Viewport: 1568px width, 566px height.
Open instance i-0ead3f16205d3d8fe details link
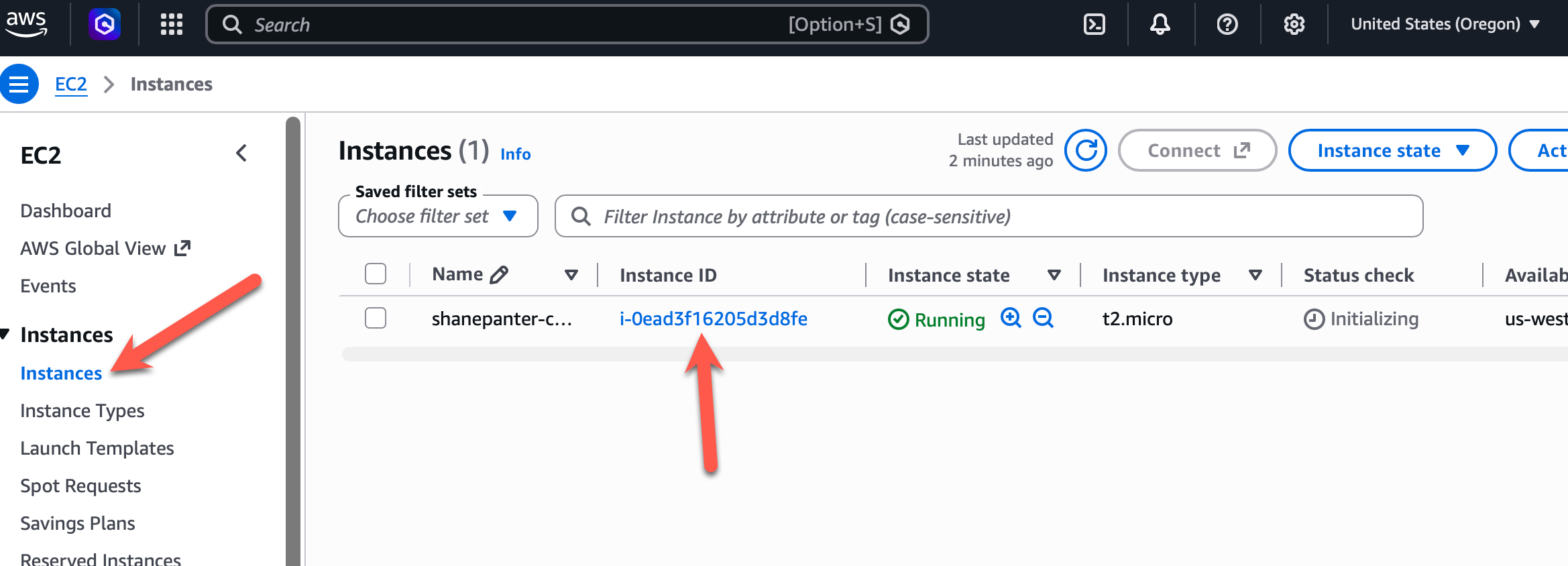click(714, 319)
